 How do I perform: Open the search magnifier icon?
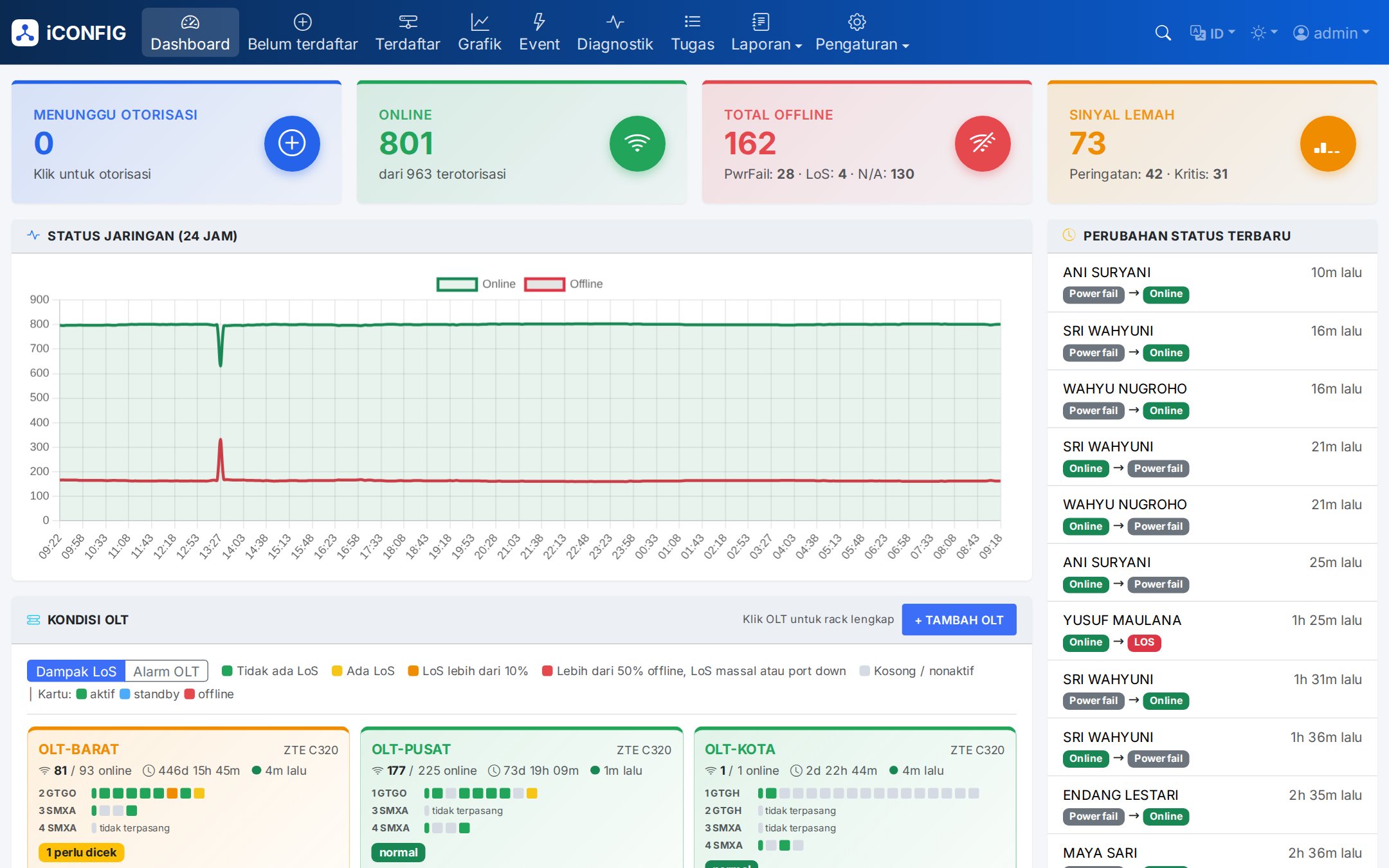(x=1163, y=33)
